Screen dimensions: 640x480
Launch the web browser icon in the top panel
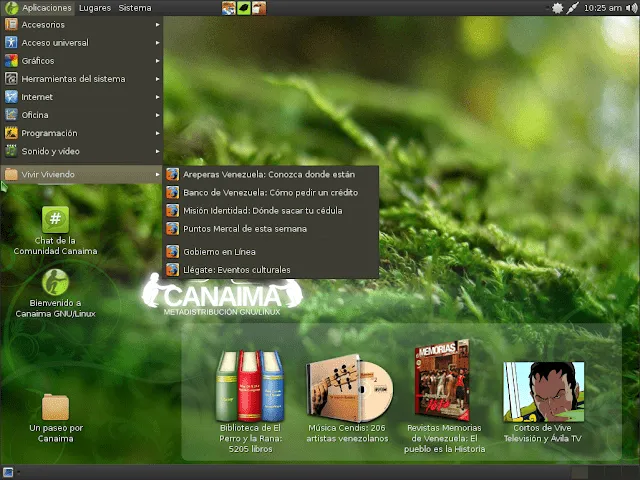(229, 8)
